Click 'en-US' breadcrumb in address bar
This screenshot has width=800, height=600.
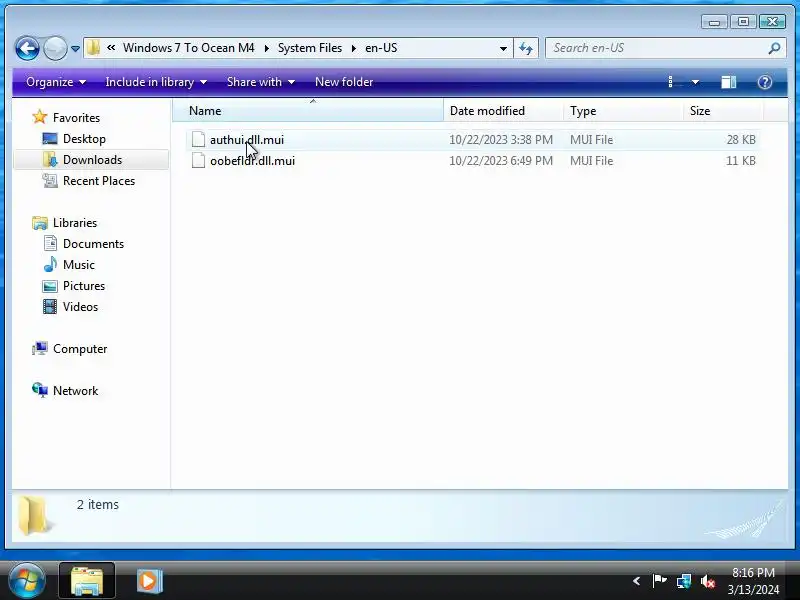pos(381,48)
